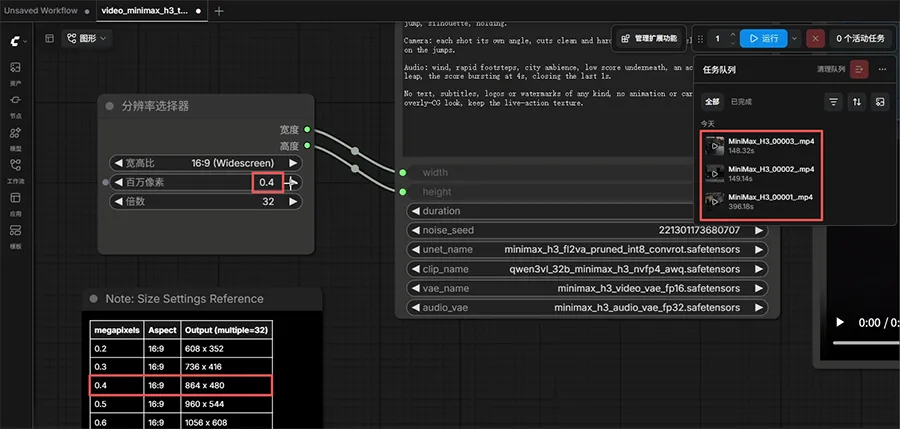Open the MiniMax_H3_00003_.mp4 thumbnail
This screenshot has width=900, height=429.
coord(715,146)
